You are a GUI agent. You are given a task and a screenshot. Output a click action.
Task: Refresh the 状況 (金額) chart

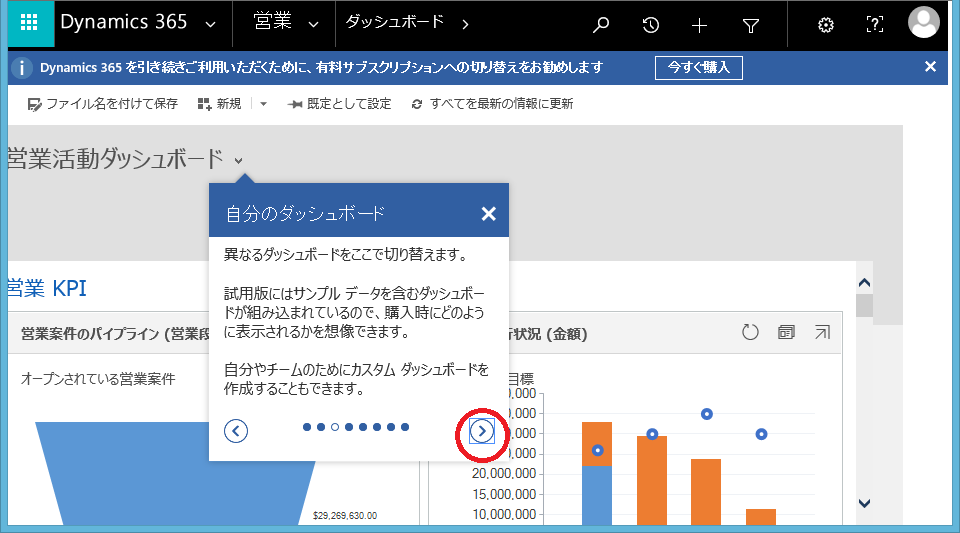tap(750, 332)
